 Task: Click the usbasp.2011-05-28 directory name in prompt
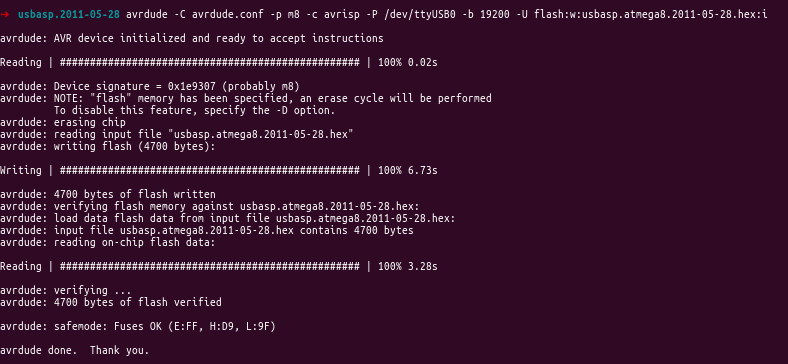(69, 15)
